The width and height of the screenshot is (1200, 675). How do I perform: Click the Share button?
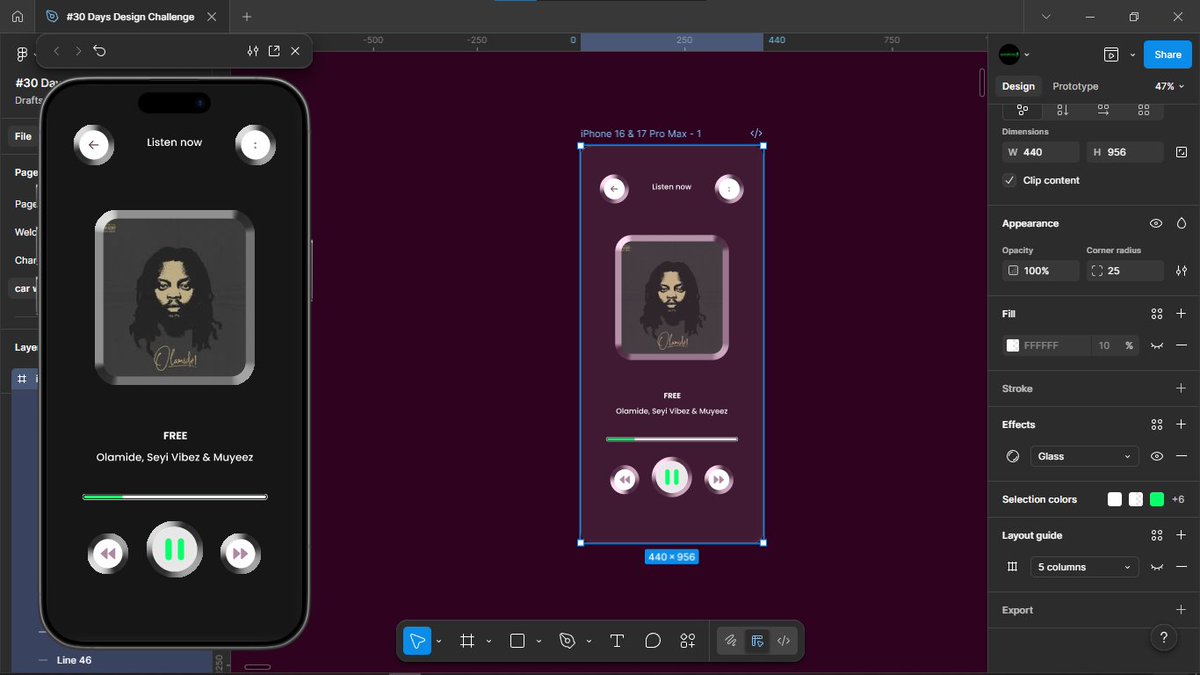tap(1167, 55)
